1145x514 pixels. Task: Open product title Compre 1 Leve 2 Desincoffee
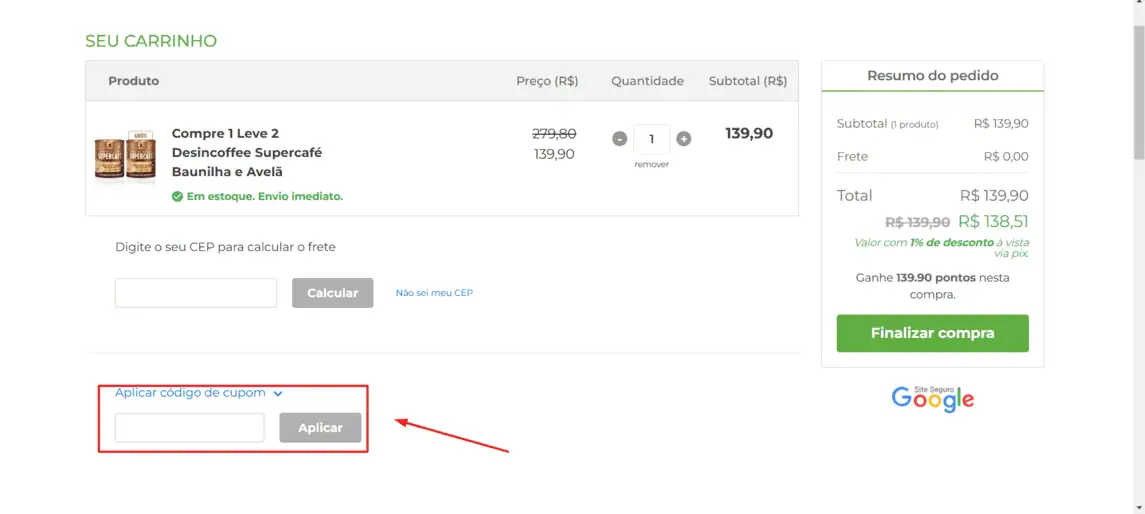pos(247,153)
